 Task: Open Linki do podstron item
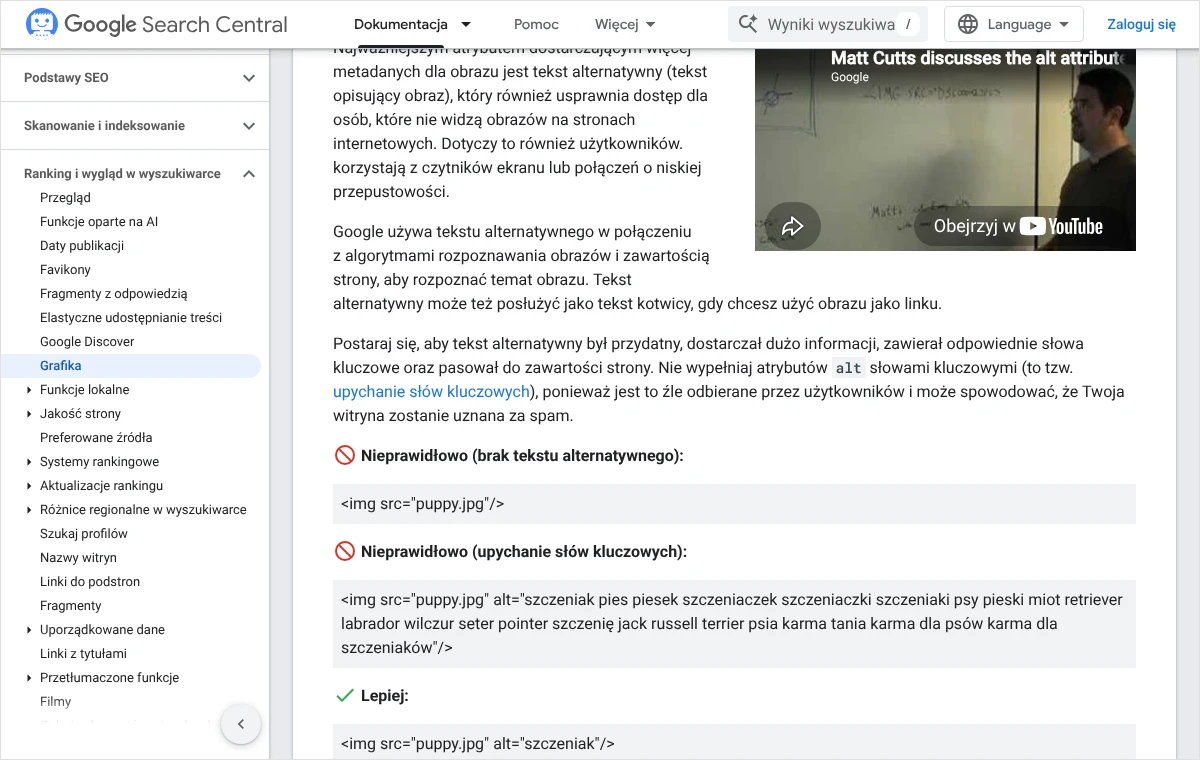click(x=90, y=582)
